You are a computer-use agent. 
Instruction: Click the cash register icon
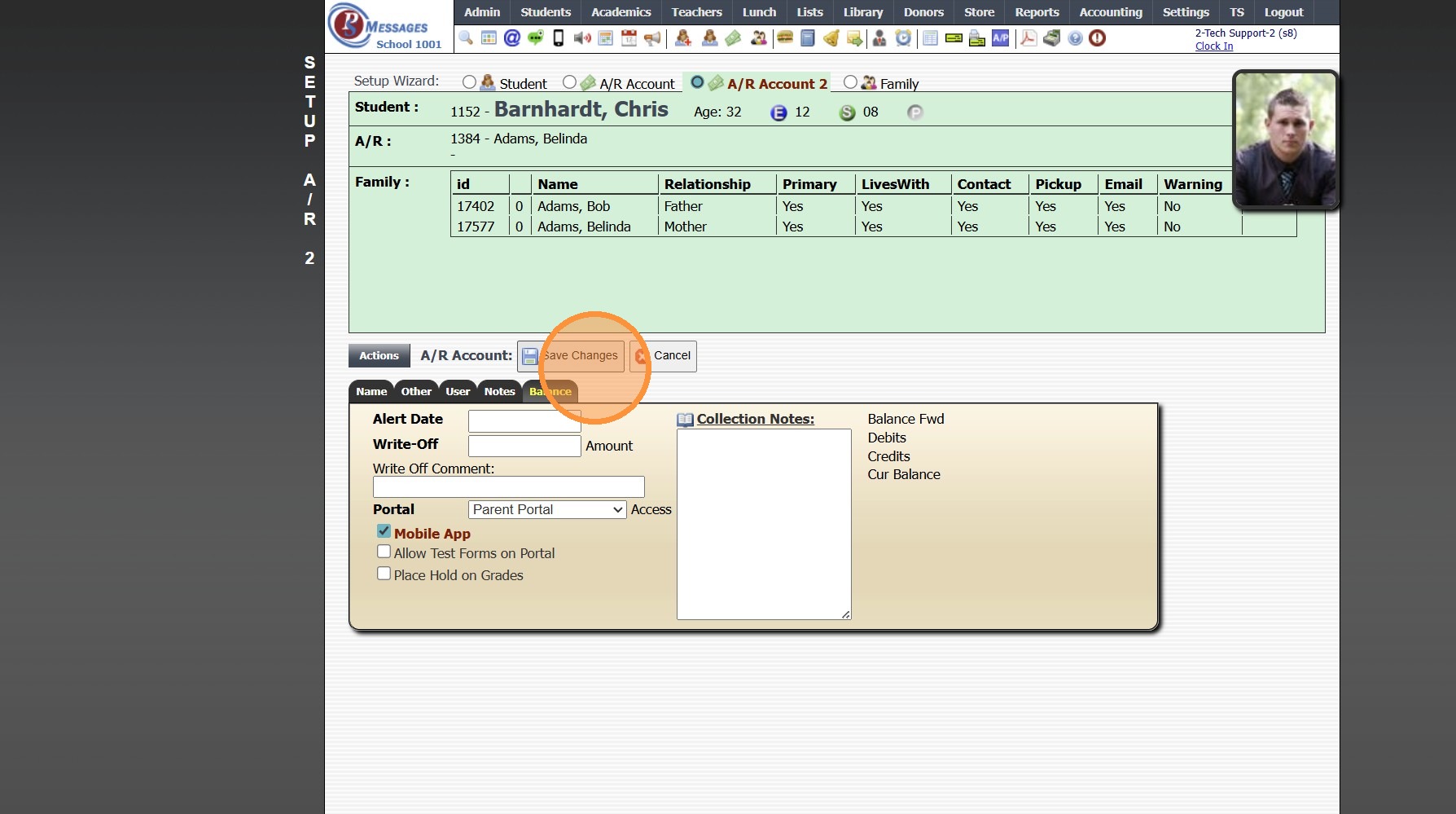(1052, 38)
